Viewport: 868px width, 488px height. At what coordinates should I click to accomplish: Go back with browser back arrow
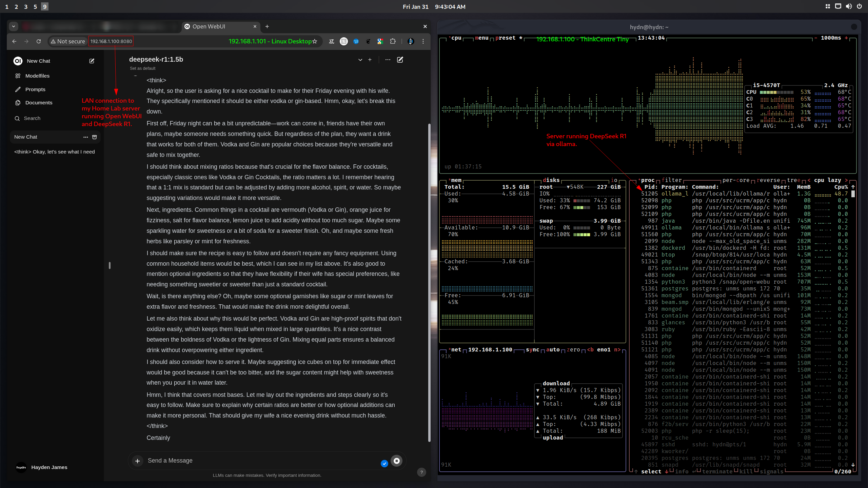tap(14, 41)
